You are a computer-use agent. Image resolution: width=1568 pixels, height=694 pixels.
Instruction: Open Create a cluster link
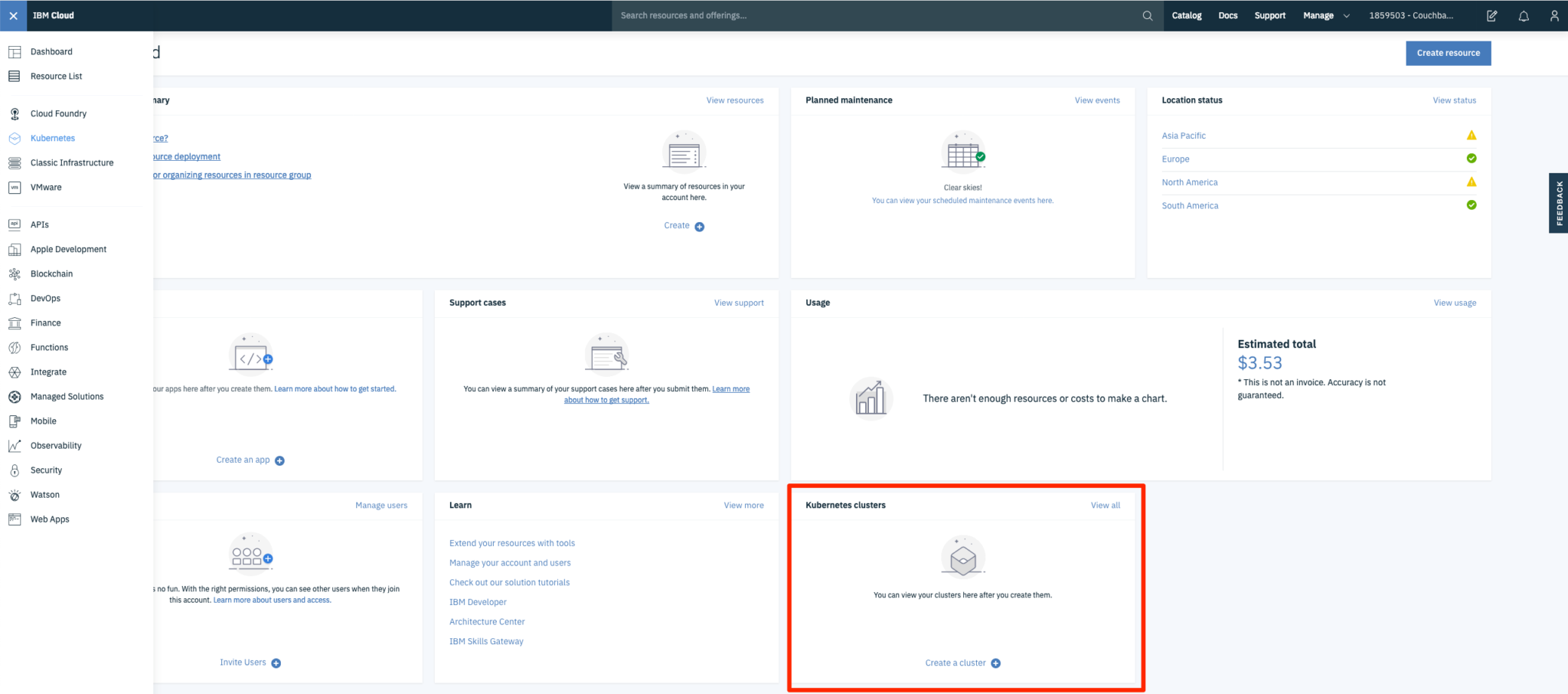point(955,663)
